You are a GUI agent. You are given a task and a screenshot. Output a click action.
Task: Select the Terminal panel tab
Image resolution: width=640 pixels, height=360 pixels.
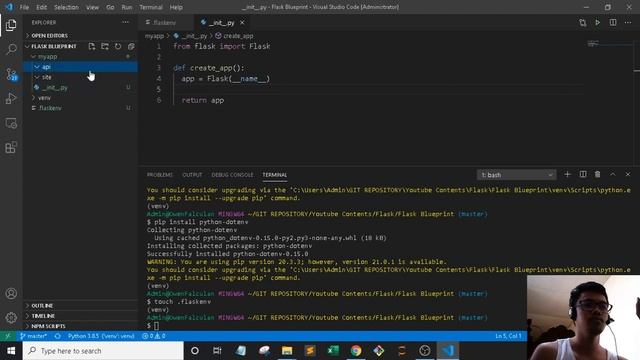point(274,175)
